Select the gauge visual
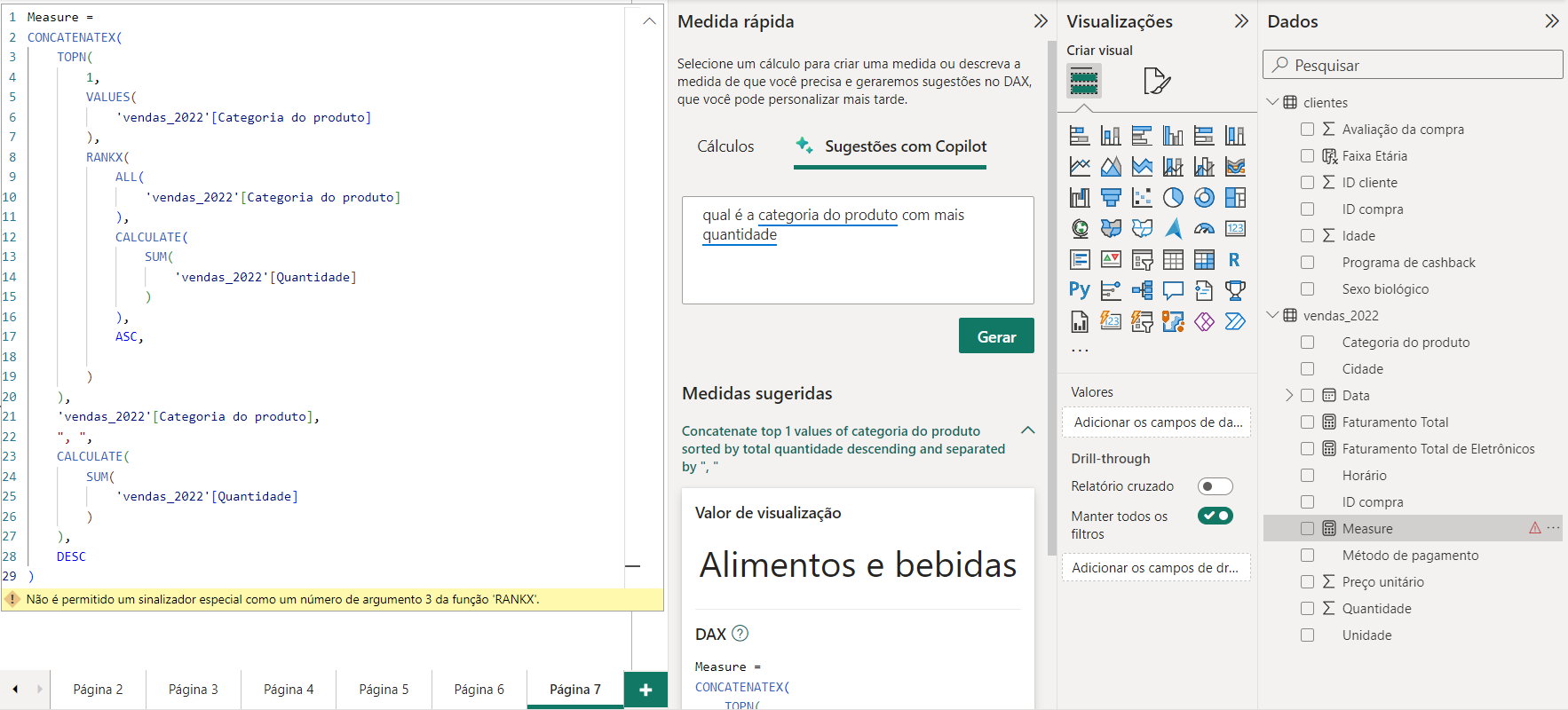1568x710 pixels. tap(1204, 229)
